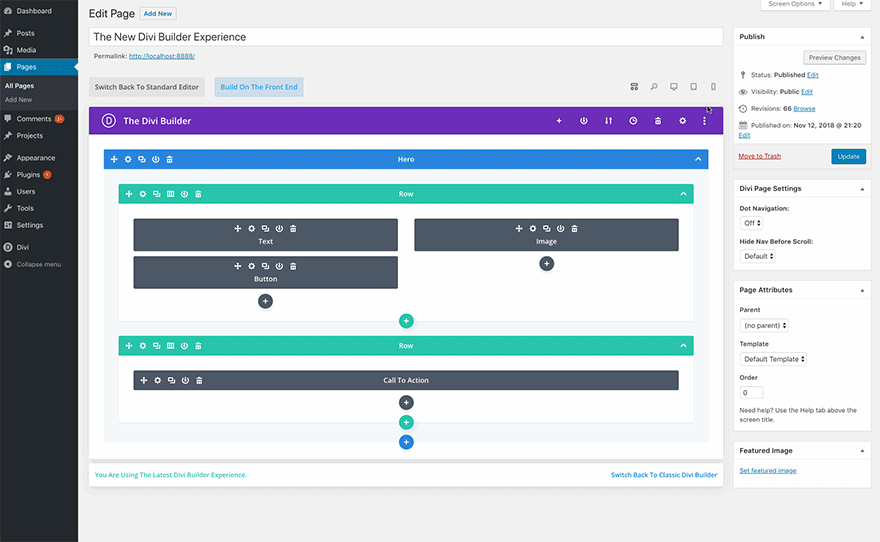Duplicate the Call To Action module
The image size is (880, 542).
point(171,380)
